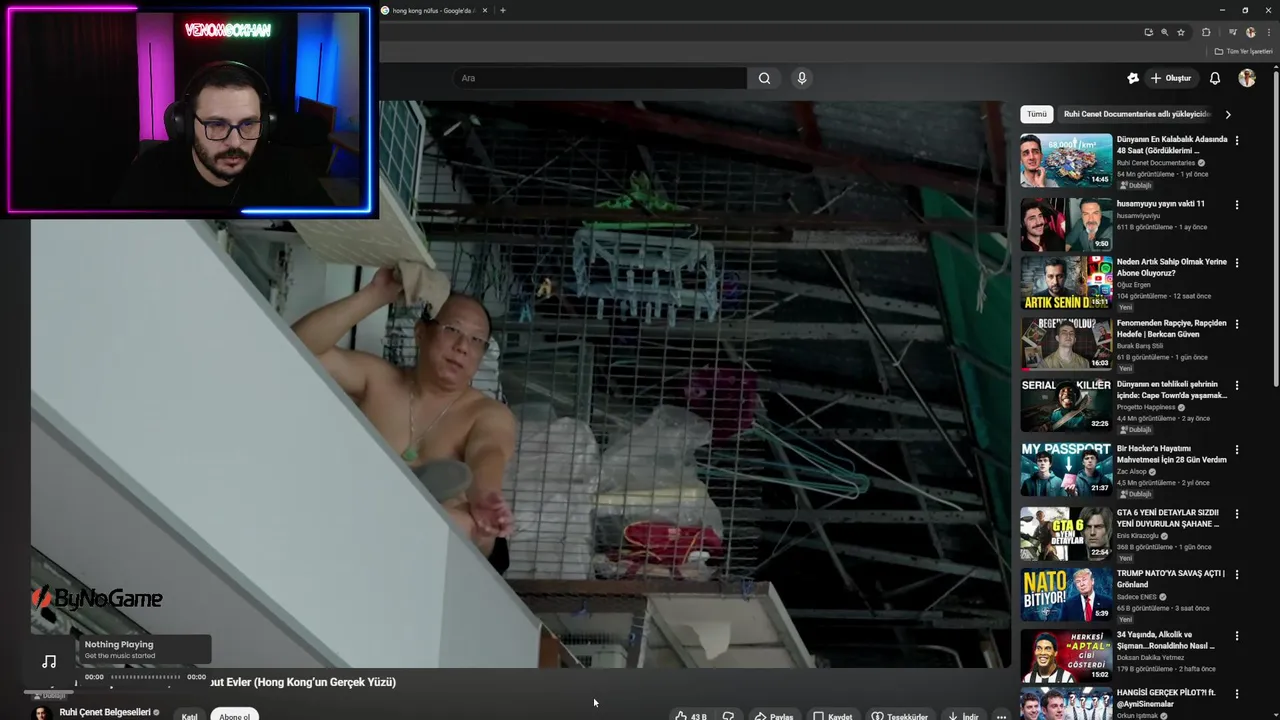The width and height of the screenshot is (1280, 720).
Task: Open GTA 6 Yeni Detaylar thumbnail
Action: pos(1066,533)
